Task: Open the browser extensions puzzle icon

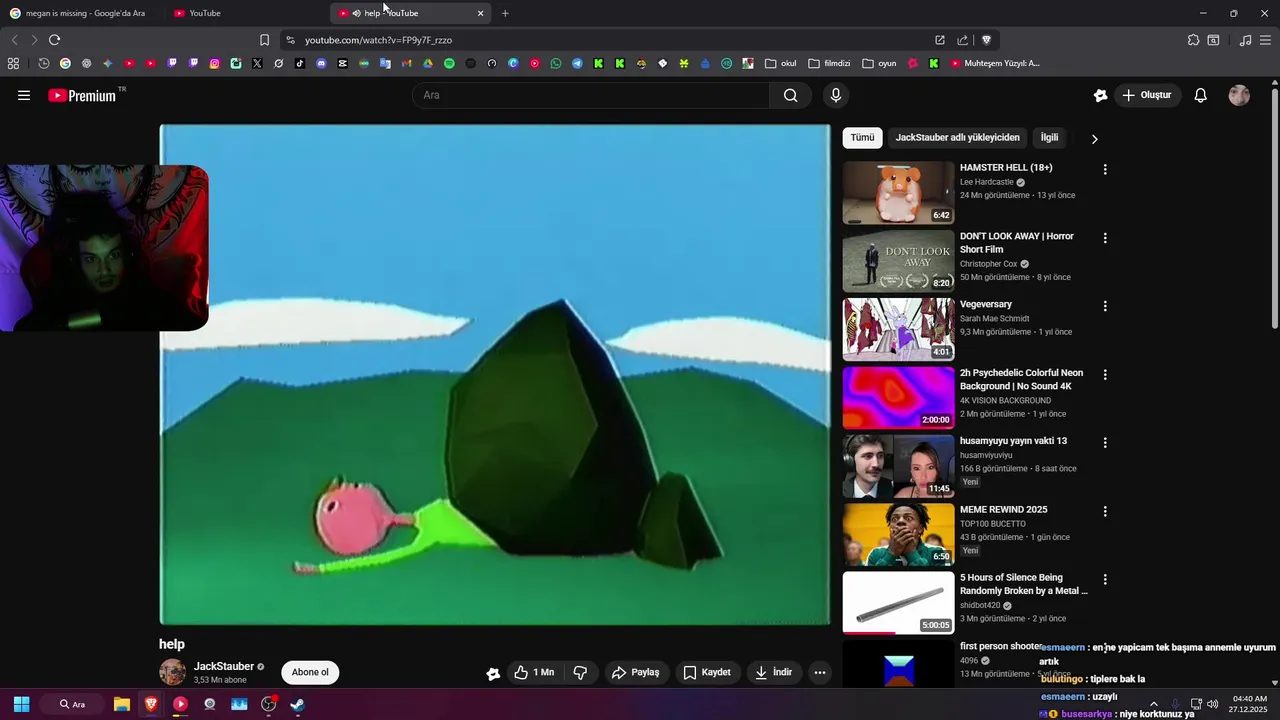Action: tap(1193, 40)
